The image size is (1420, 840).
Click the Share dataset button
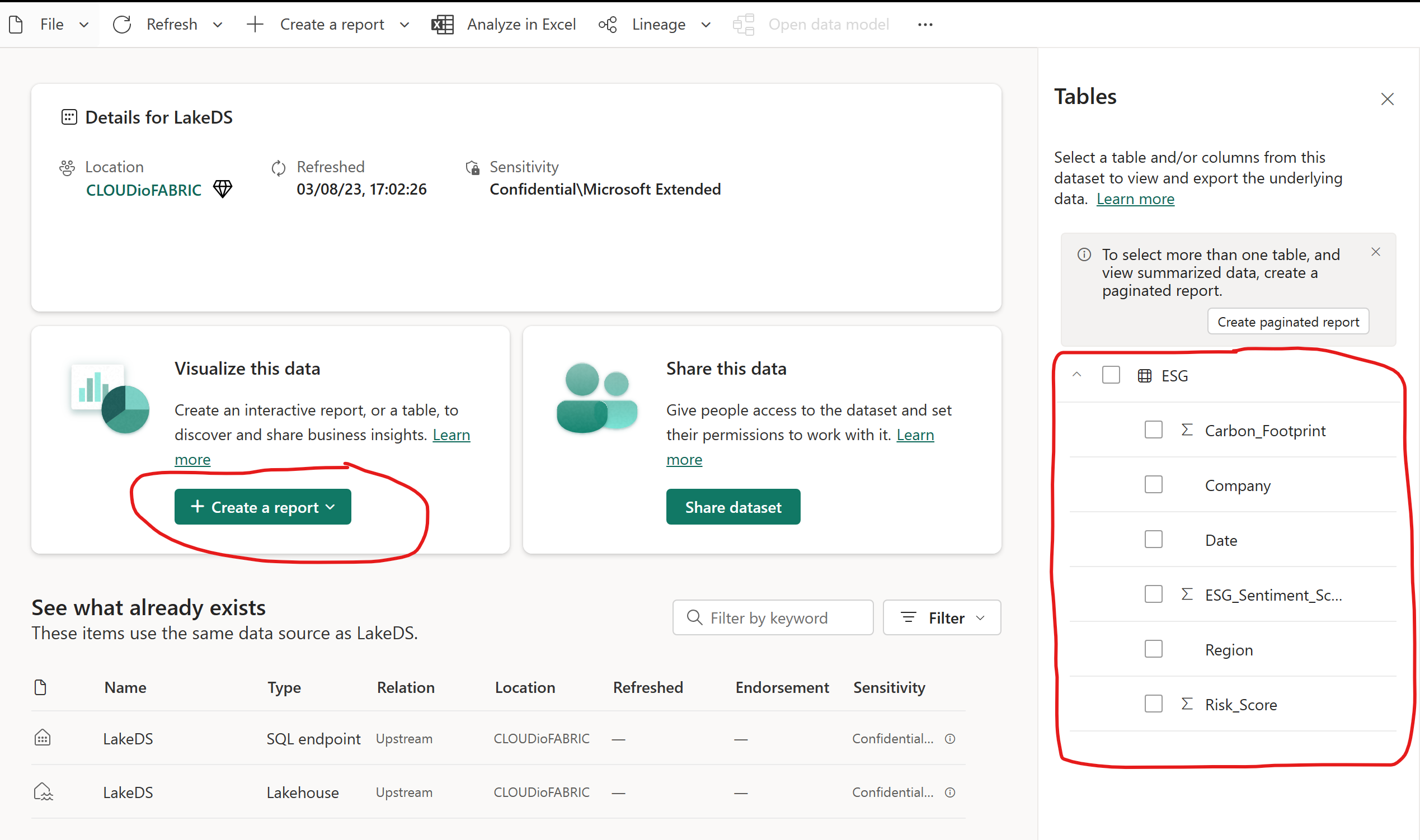pos(732,507)
